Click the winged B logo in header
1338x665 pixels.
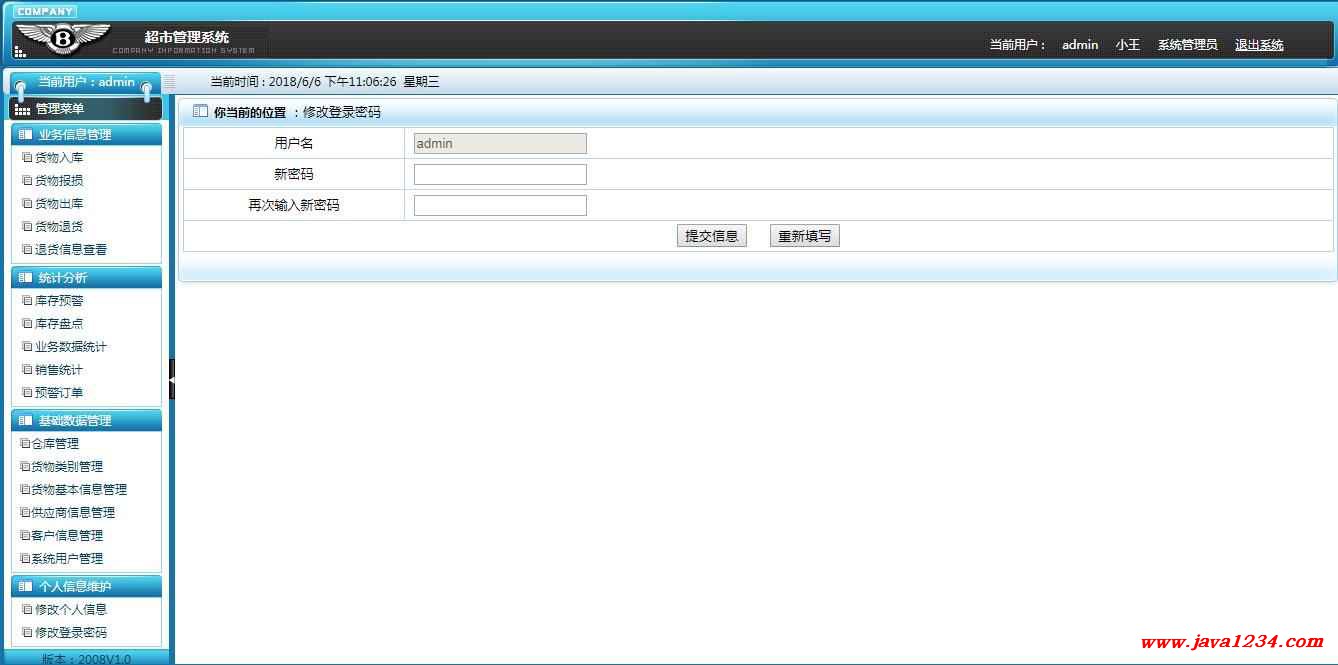tap(64, 38)
